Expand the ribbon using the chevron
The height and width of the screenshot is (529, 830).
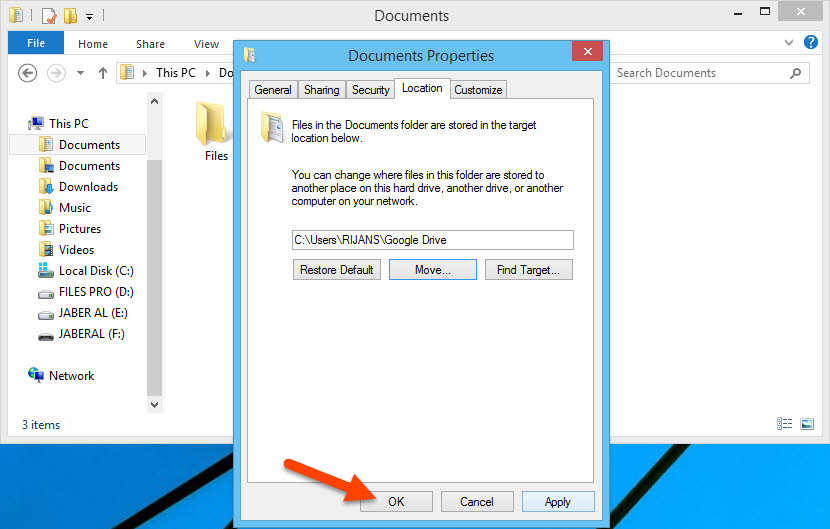787,44
